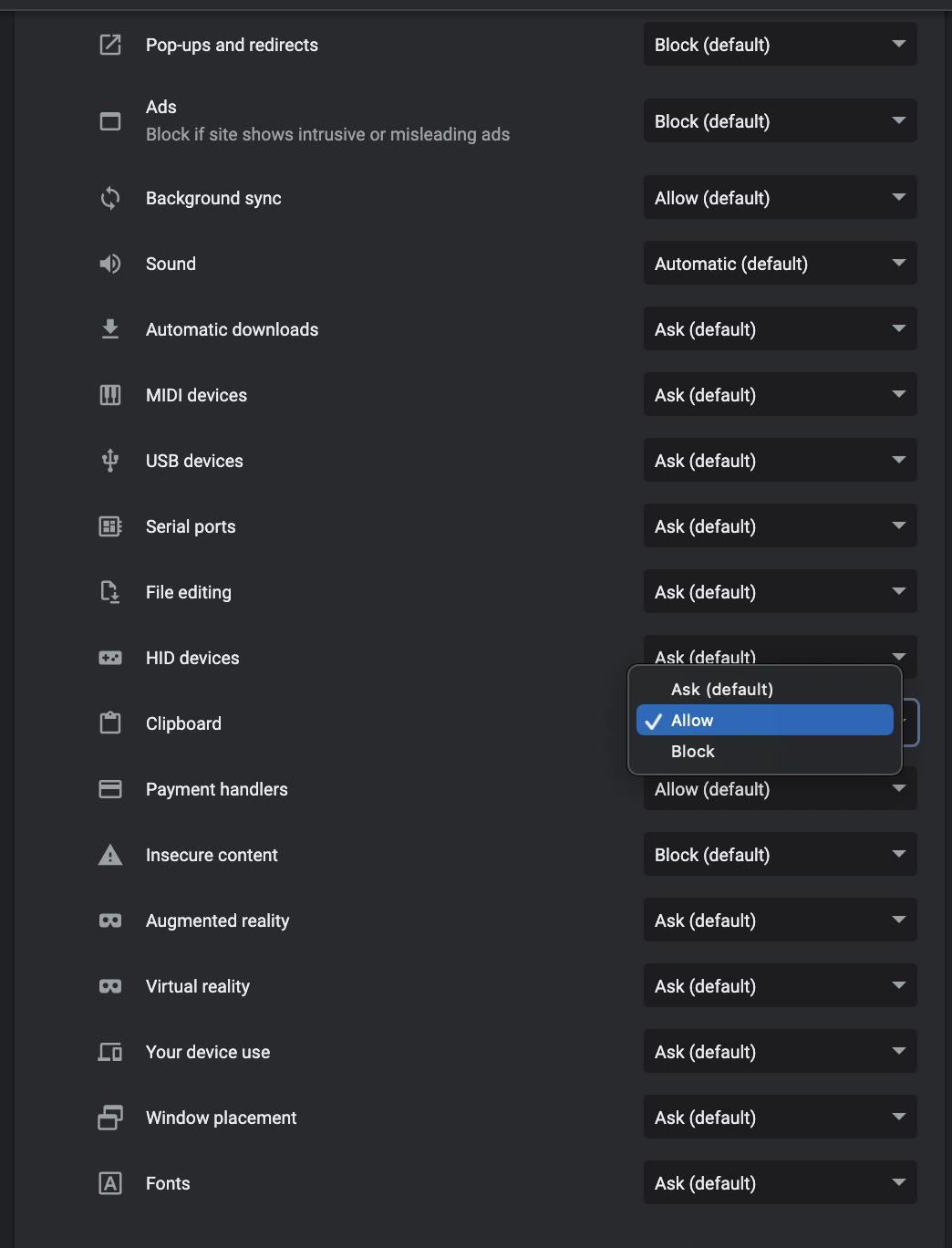Change the Ads permission dropdown
The width and height of the screenshot is (952, 1248).
[x=780, y=121]
